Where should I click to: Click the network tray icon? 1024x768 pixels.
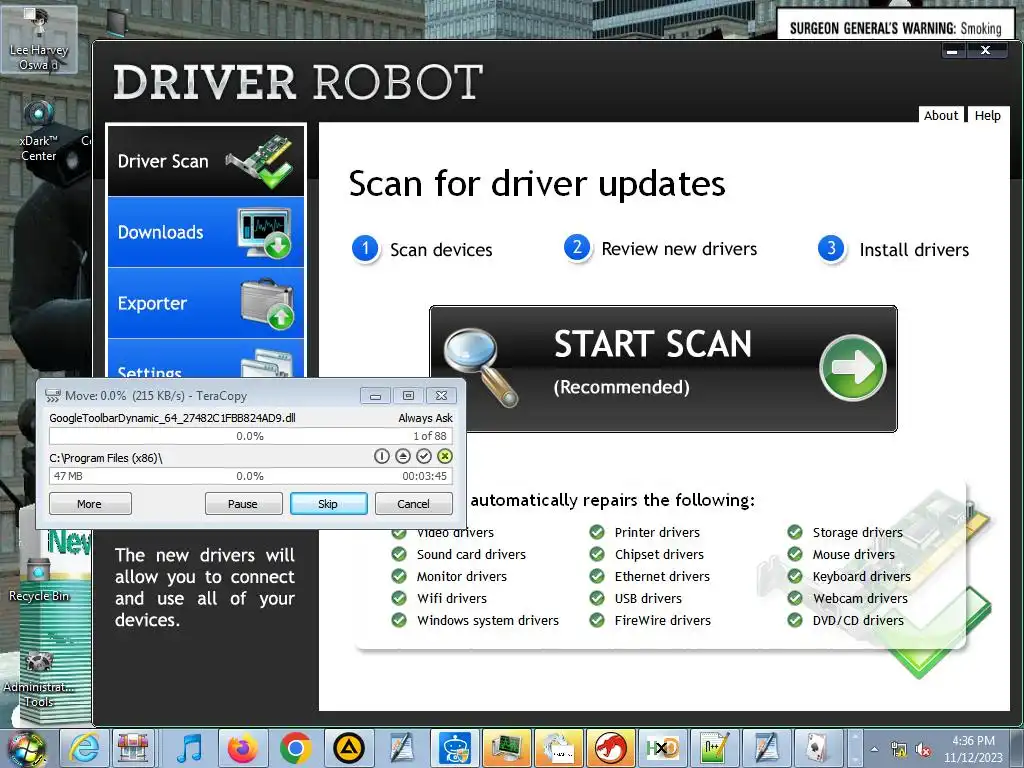899,750
